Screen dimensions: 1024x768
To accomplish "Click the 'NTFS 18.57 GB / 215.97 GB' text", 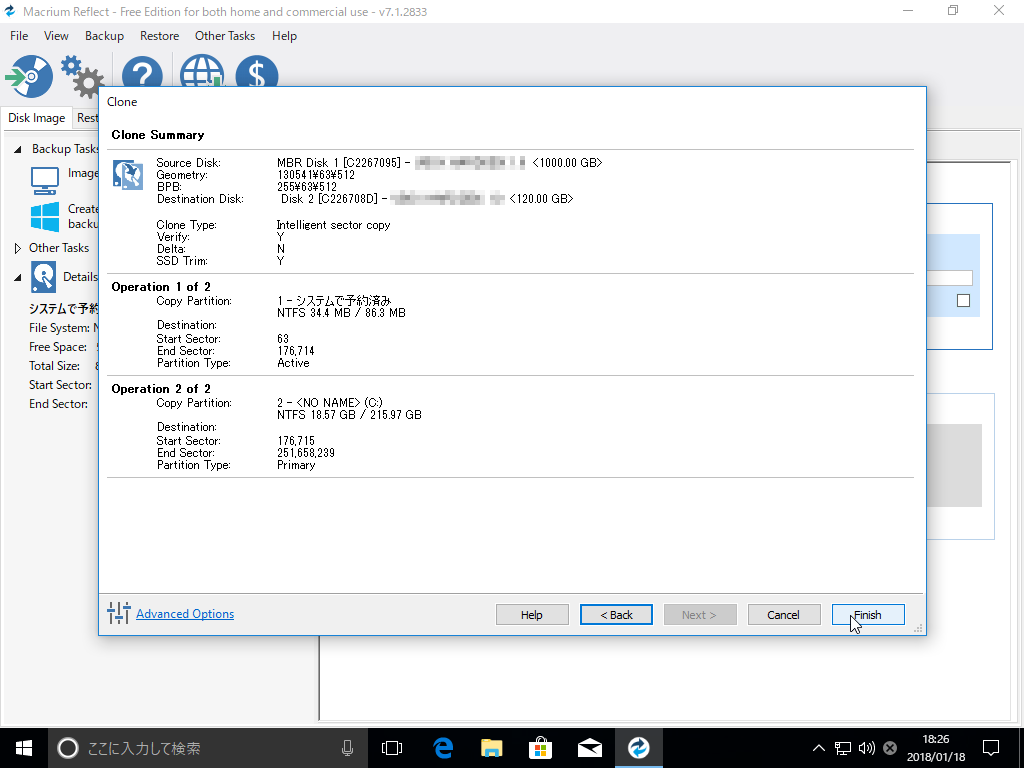I will point(349,415).
